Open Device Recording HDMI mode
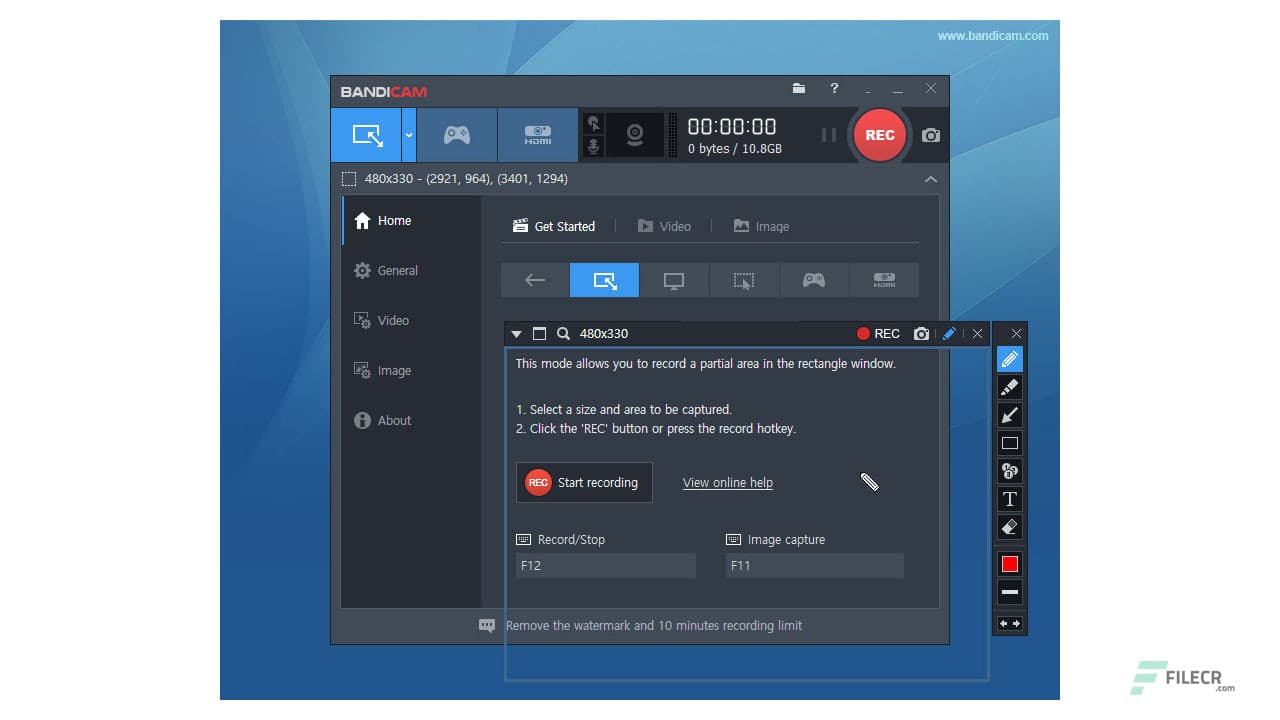This screenshot has height=720, width=1280. coord(537,135)
